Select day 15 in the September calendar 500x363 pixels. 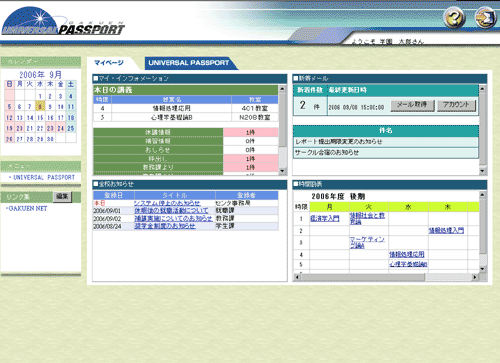[x=40, y=118]
